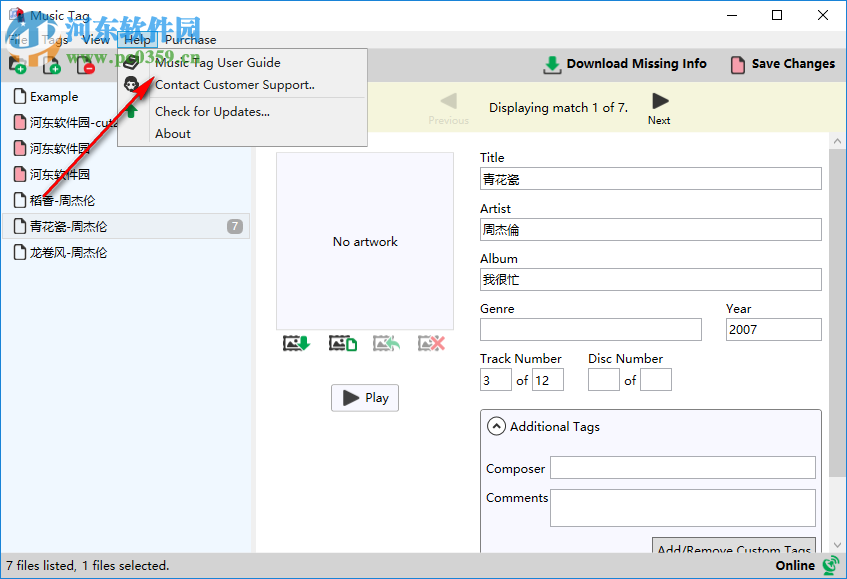Click the Genre input field
The image size is (847, 579).
[590, 329]
